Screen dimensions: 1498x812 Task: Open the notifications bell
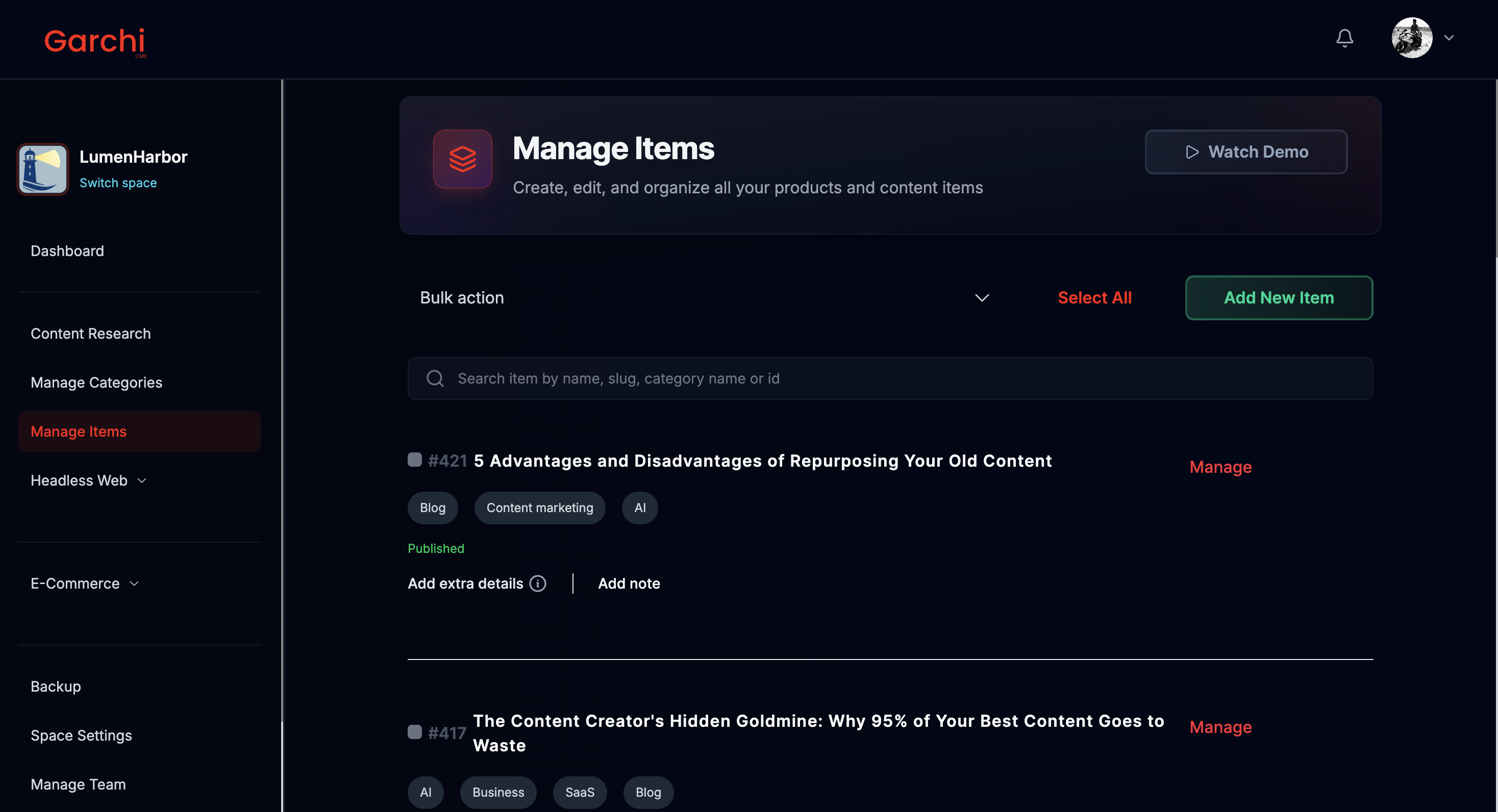click(1344, 38)
